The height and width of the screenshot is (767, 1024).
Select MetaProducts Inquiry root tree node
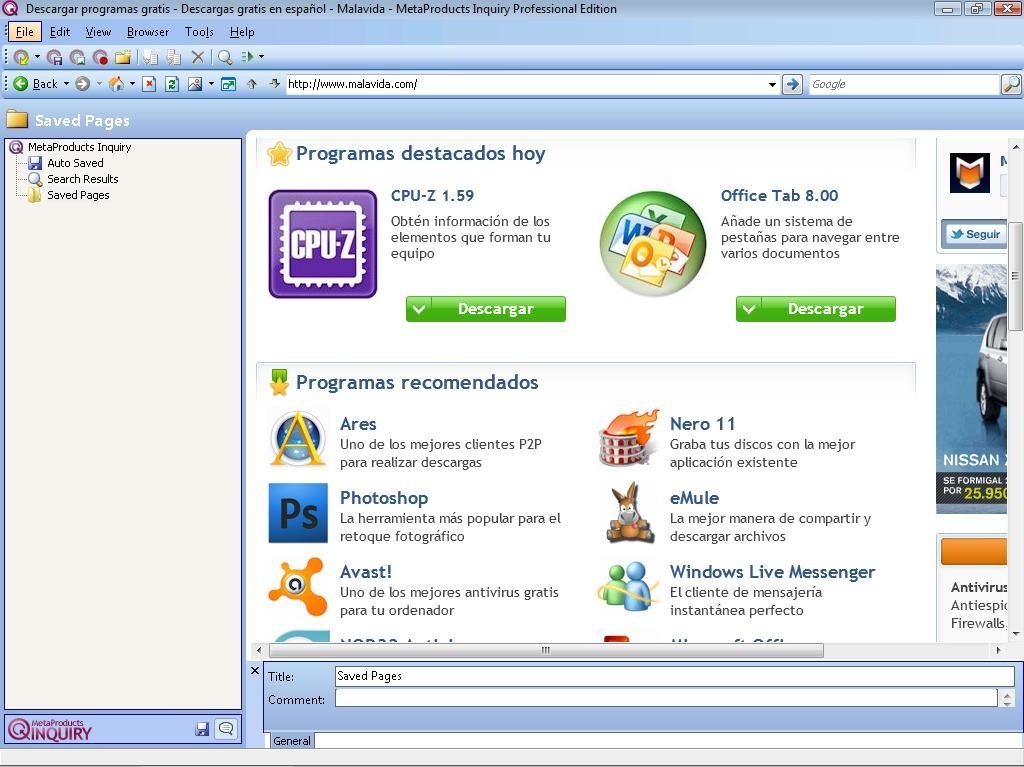pyautogui.click(x=79, y=147)
